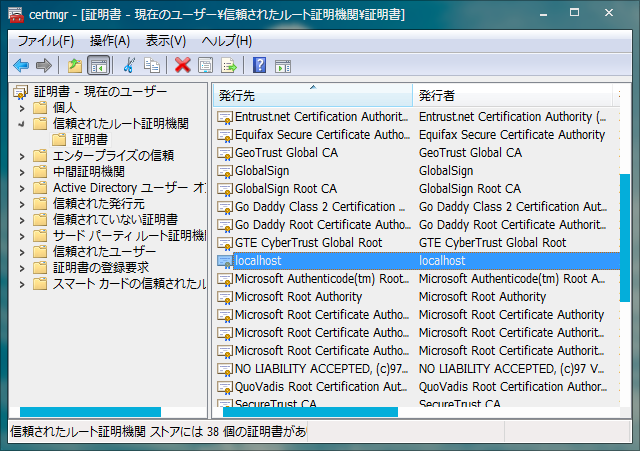Expand the 中間証明機関 node
640x451 pixels.
[22, 173]
